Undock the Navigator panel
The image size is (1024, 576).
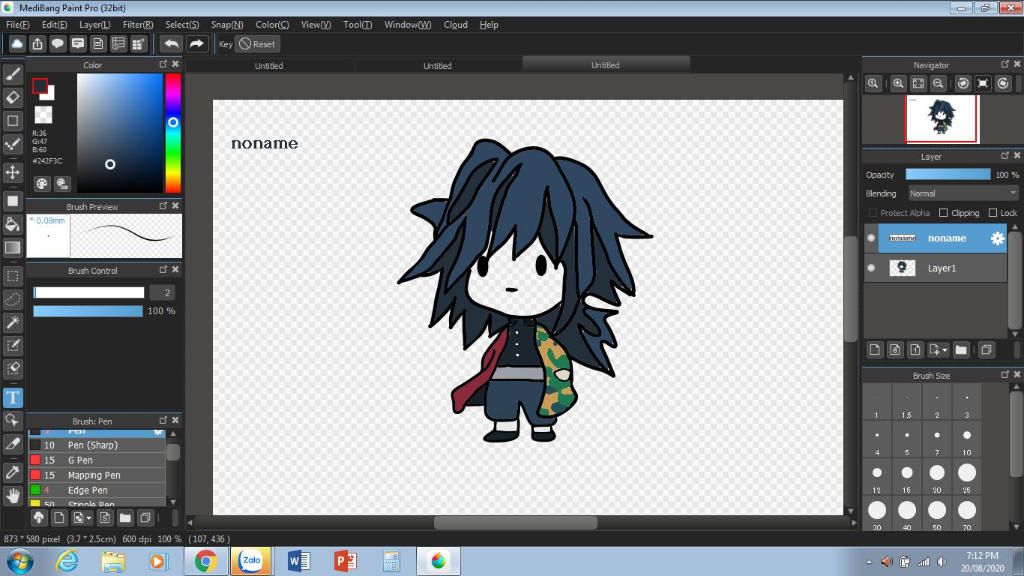coord(1004,64)
